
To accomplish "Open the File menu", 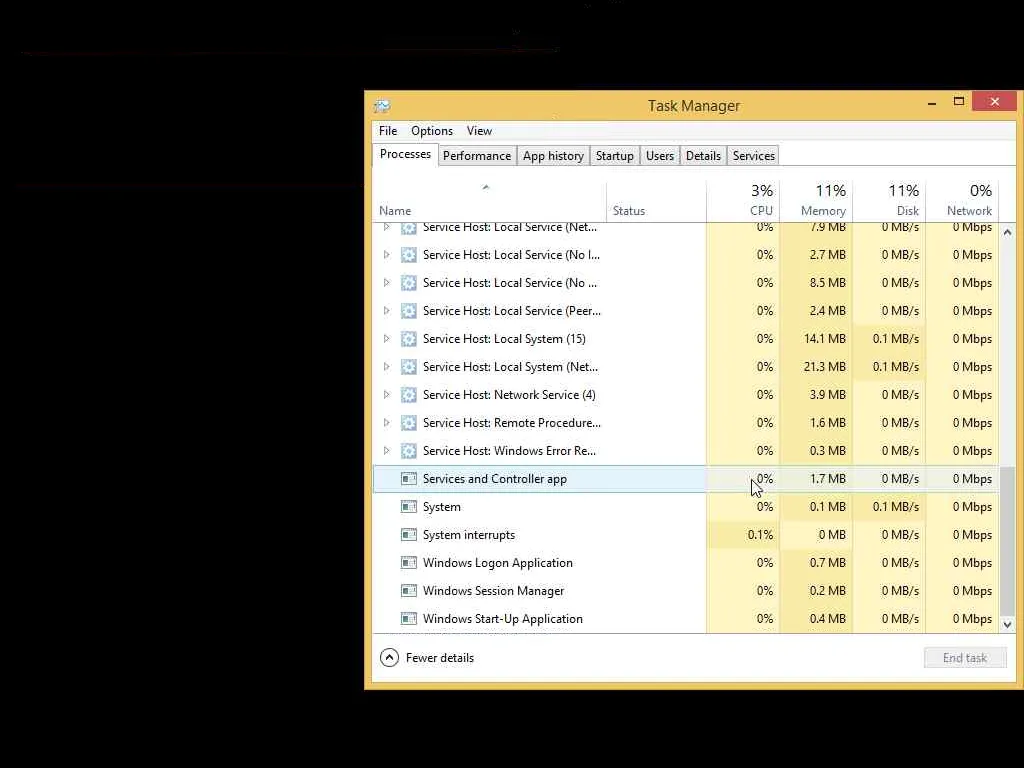I will pyautogui.click(x=388, y=131).
